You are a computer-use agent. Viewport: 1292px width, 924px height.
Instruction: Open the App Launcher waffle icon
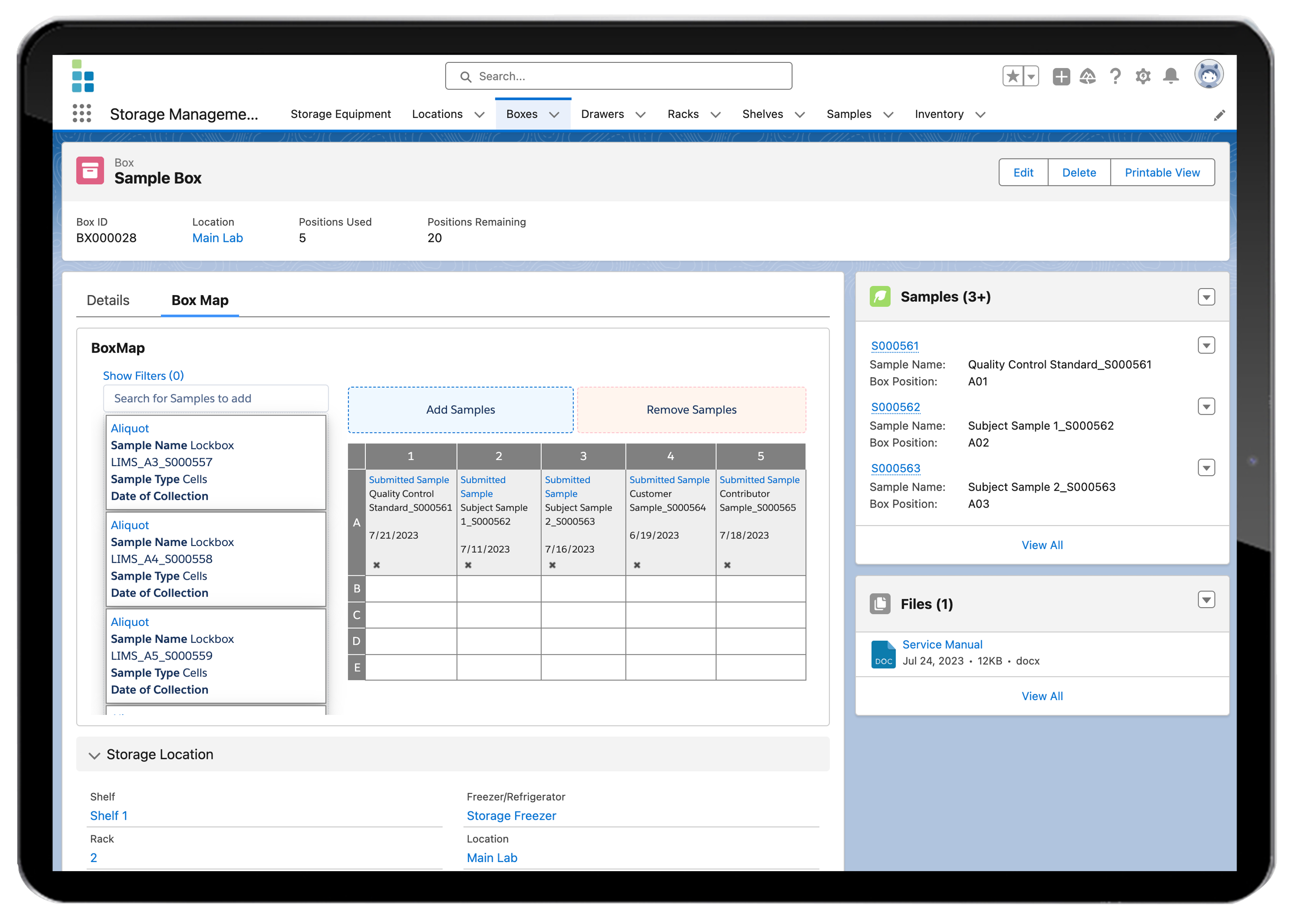coord(82,114)
